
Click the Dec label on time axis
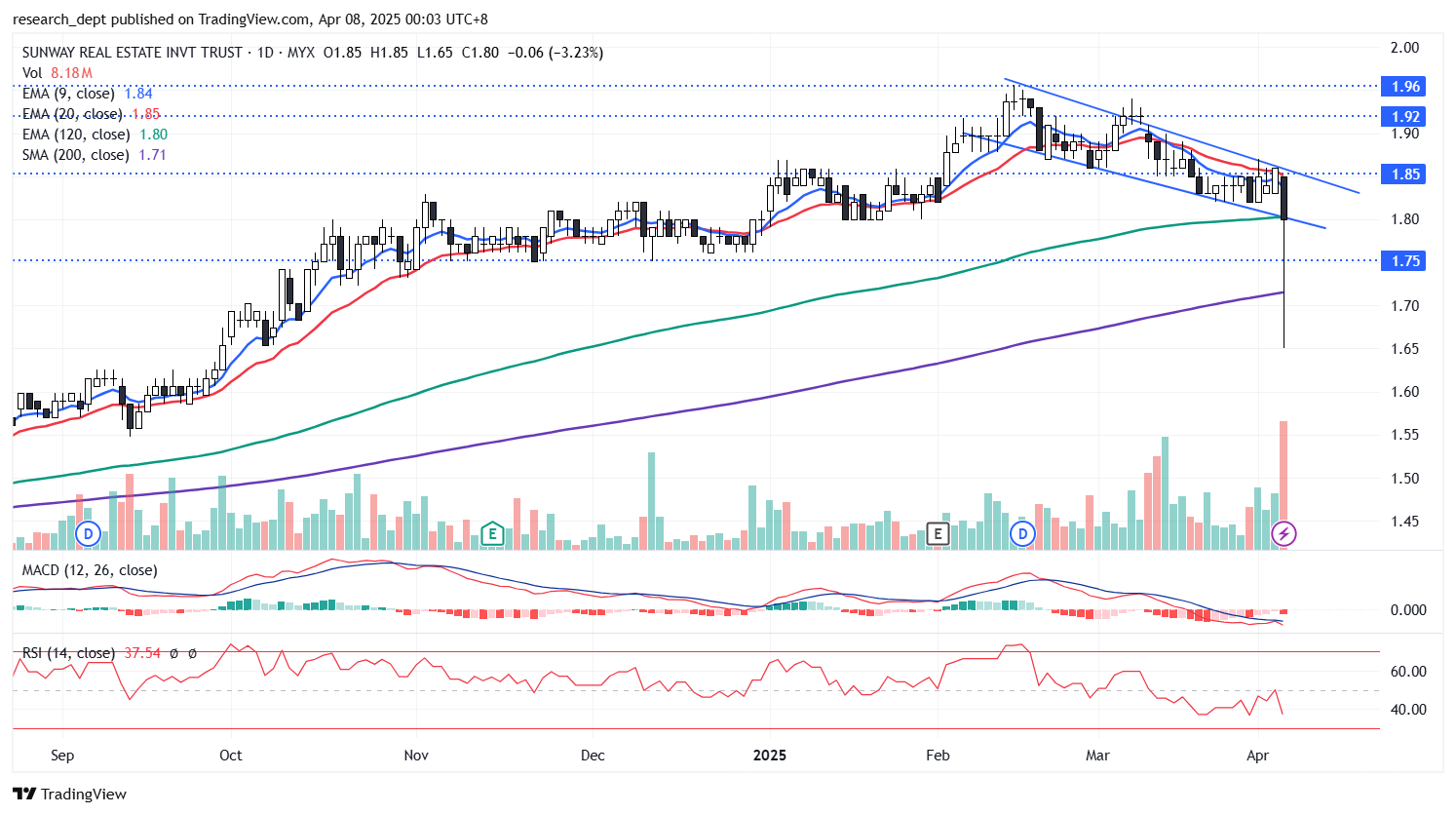tap(593, 756)
